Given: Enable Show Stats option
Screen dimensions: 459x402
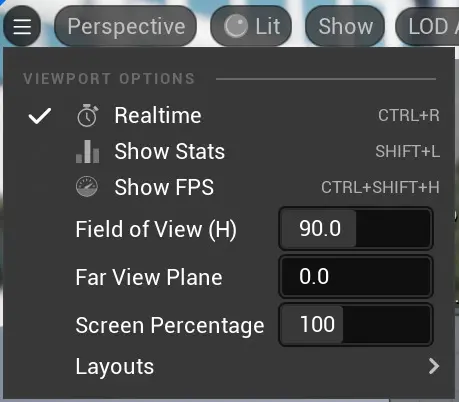Looking at the screenshot, I should 229,151.
